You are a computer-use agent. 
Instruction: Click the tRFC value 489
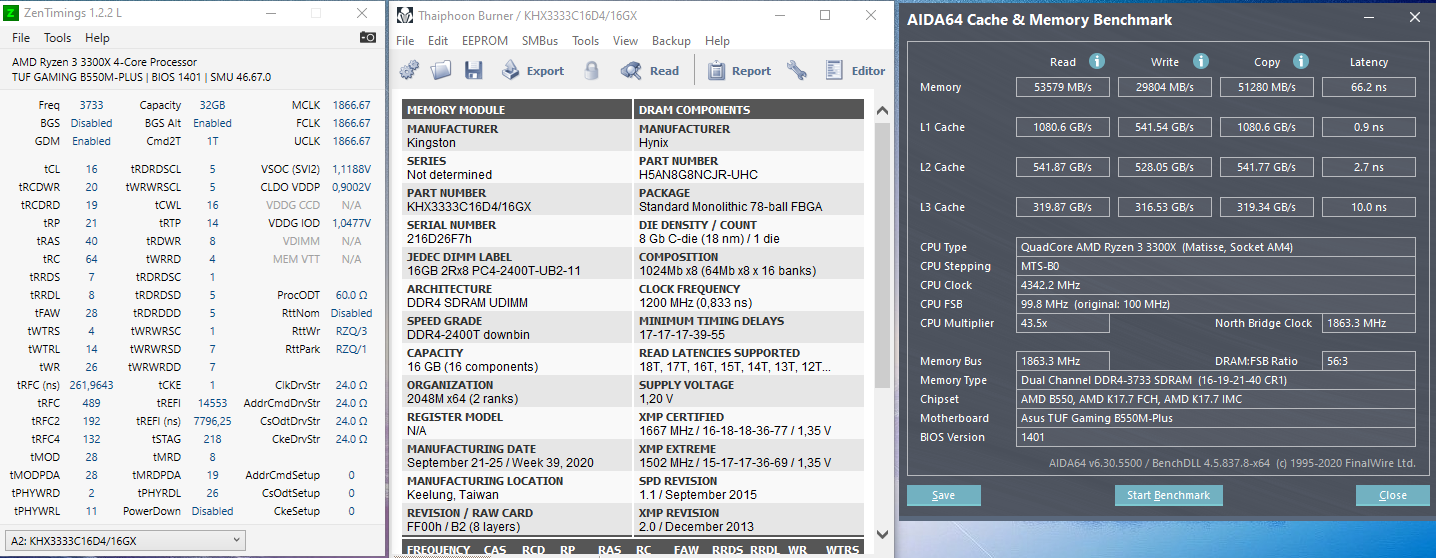91,403
